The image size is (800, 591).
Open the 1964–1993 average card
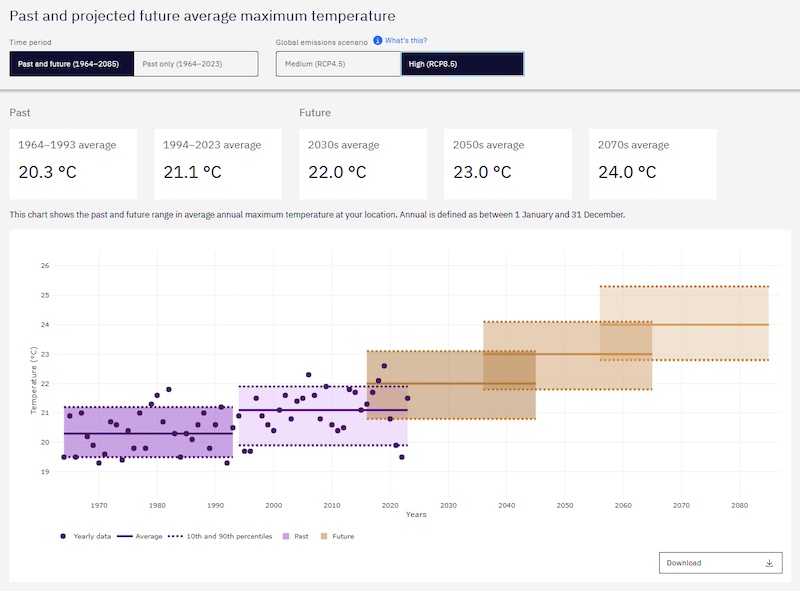pos(73,163)
